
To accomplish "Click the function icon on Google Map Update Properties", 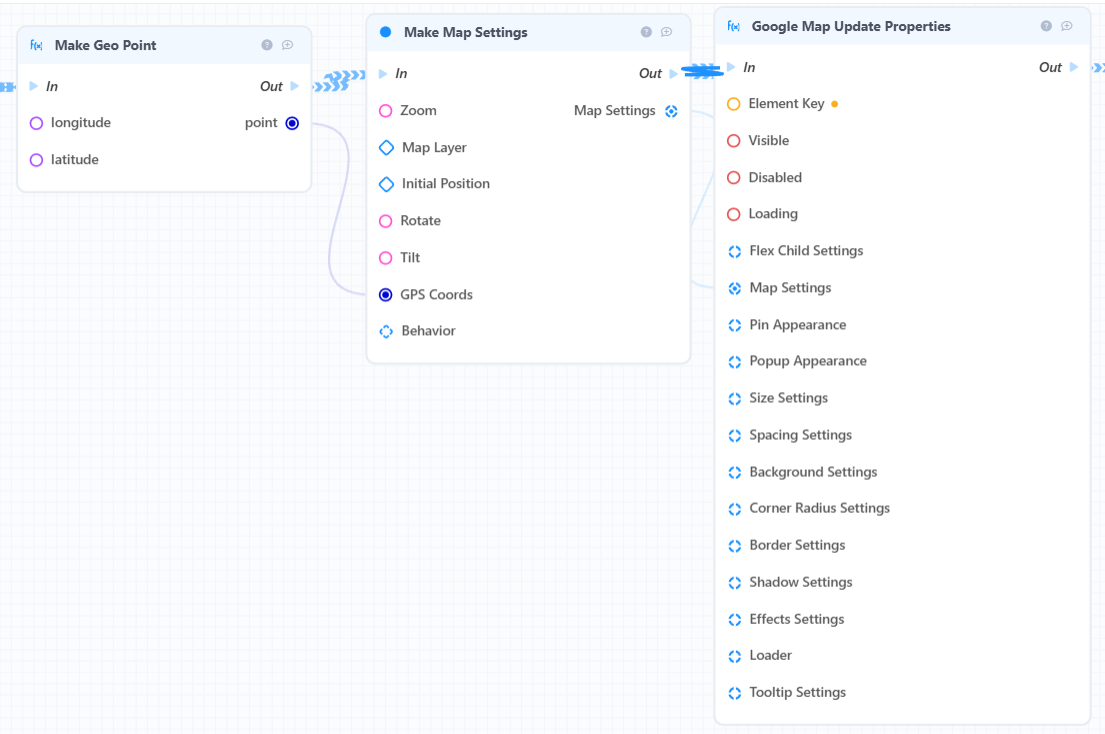I will pyautogui.click(x=734, y=26).
